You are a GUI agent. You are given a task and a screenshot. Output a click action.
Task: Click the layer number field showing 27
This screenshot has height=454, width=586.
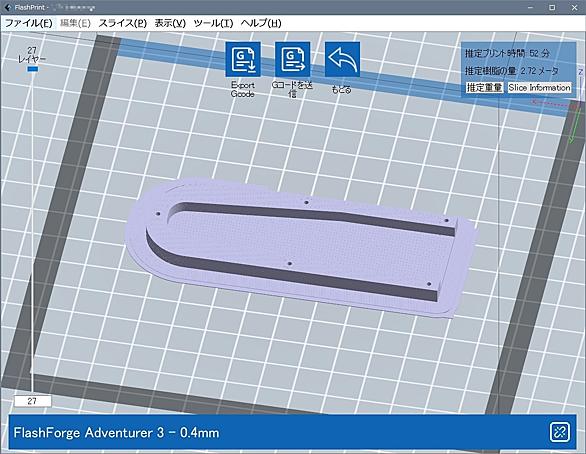point(33,401)
